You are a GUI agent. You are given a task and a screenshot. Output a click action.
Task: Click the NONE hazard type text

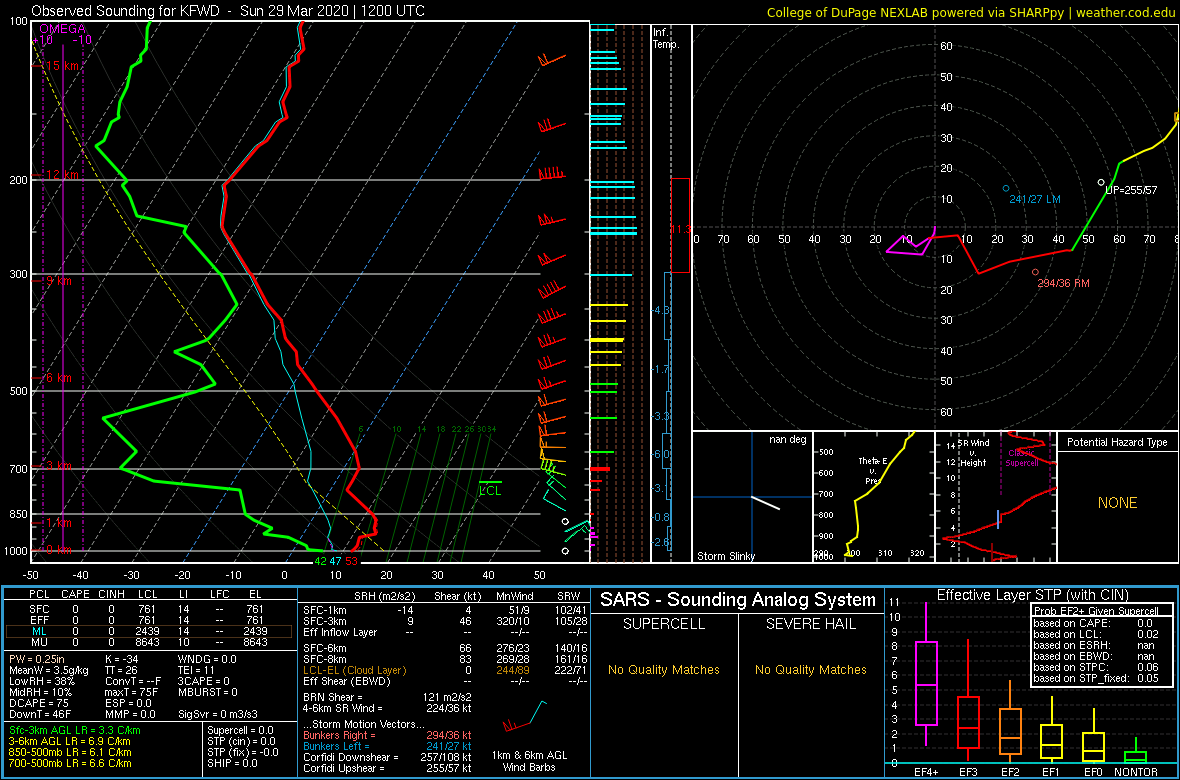click(1117, 503)
